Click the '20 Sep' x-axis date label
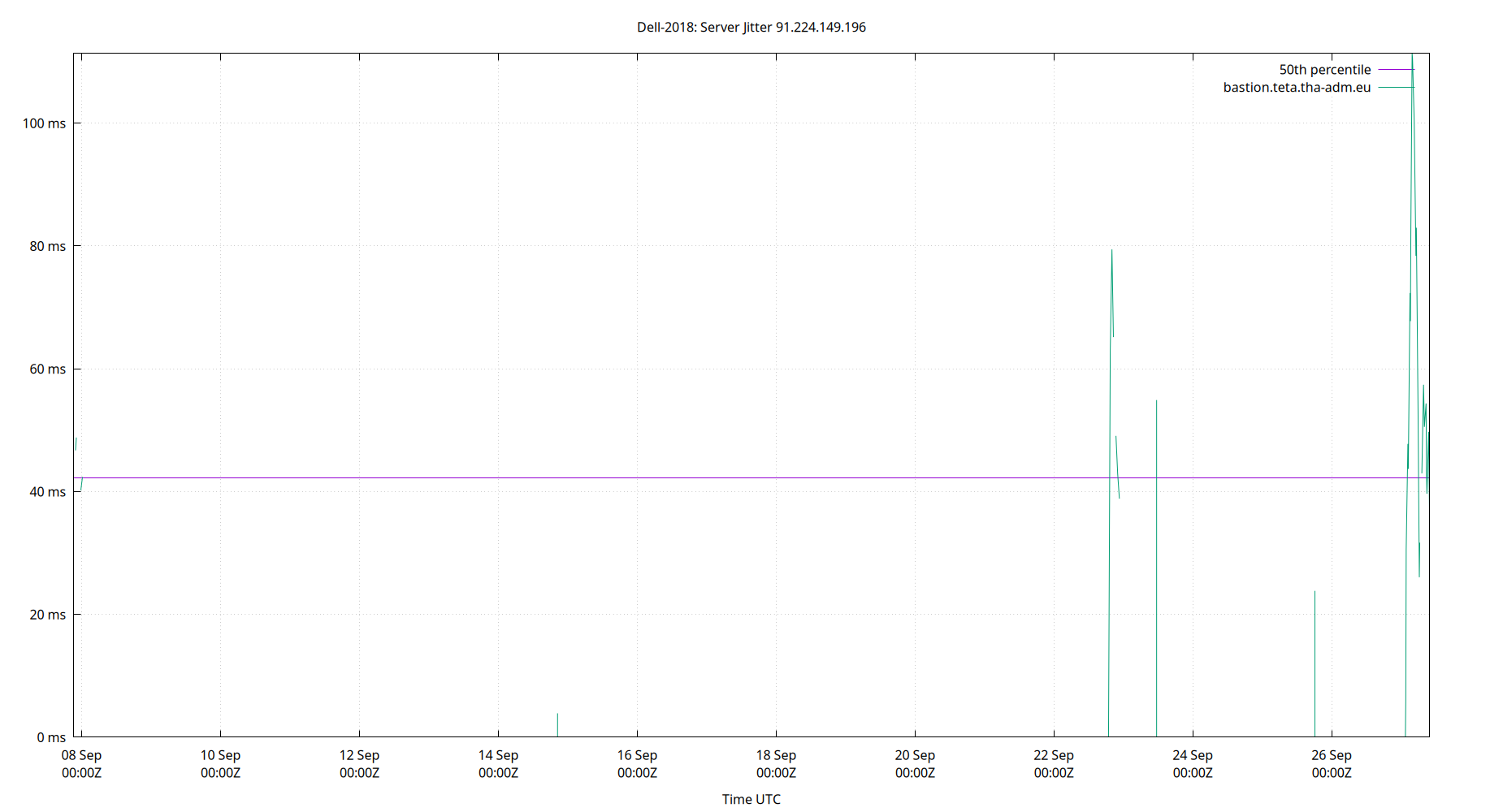 (x=916, y=755)
